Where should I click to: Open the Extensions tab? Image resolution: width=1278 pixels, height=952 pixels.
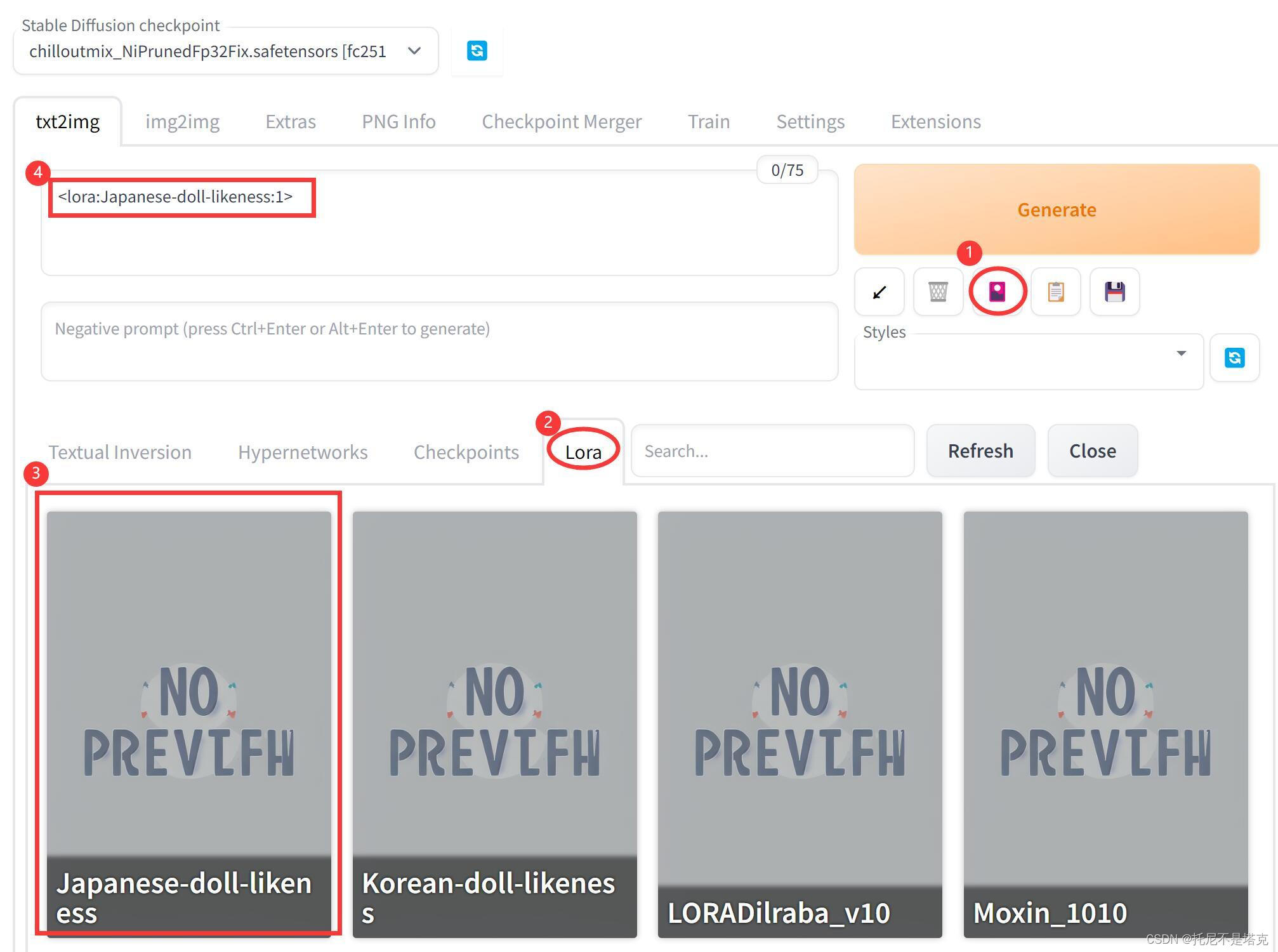(x=935, y=121)
